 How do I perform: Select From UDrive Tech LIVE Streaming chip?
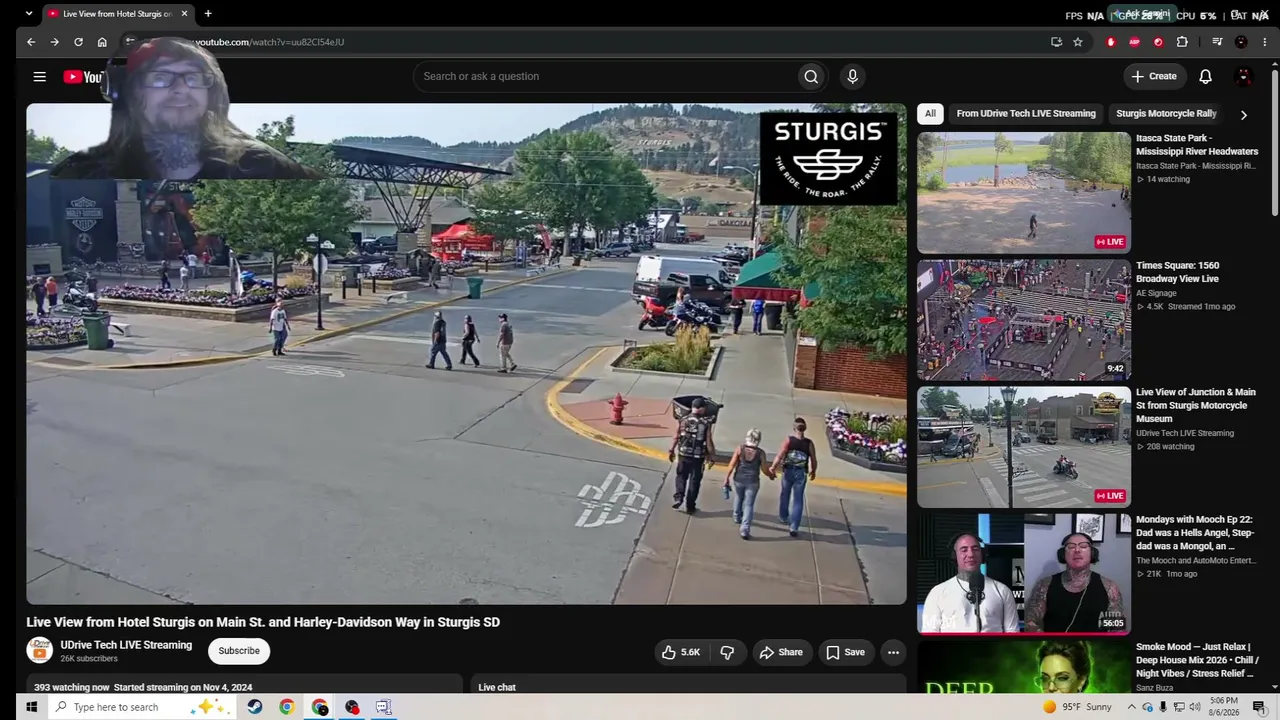pos(1026,114)
